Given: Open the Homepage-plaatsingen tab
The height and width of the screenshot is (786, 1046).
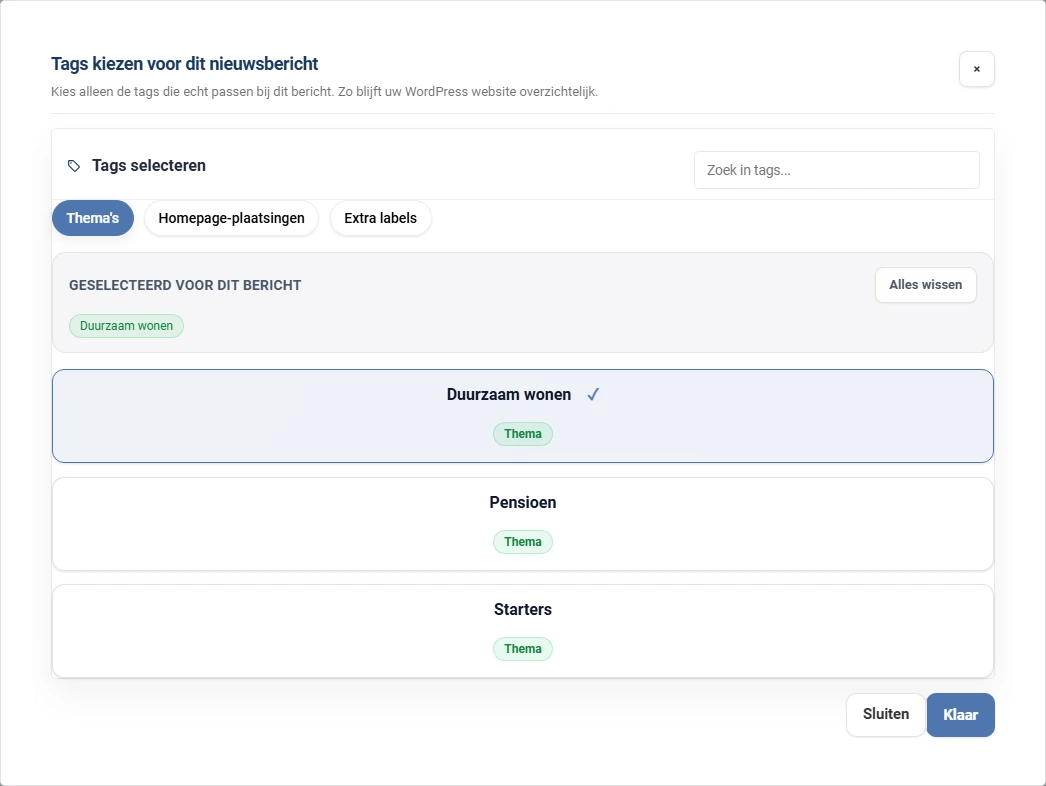Looking at the screenshot, I should pyautogui.click(x=231, y=218).
